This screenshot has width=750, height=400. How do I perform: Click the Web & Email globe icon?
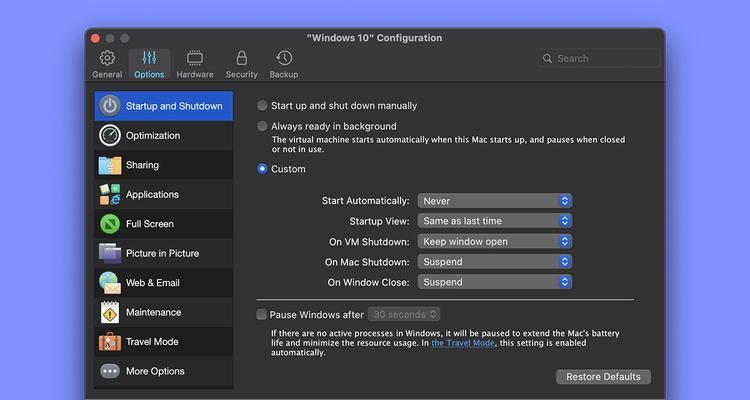[110, 283]
